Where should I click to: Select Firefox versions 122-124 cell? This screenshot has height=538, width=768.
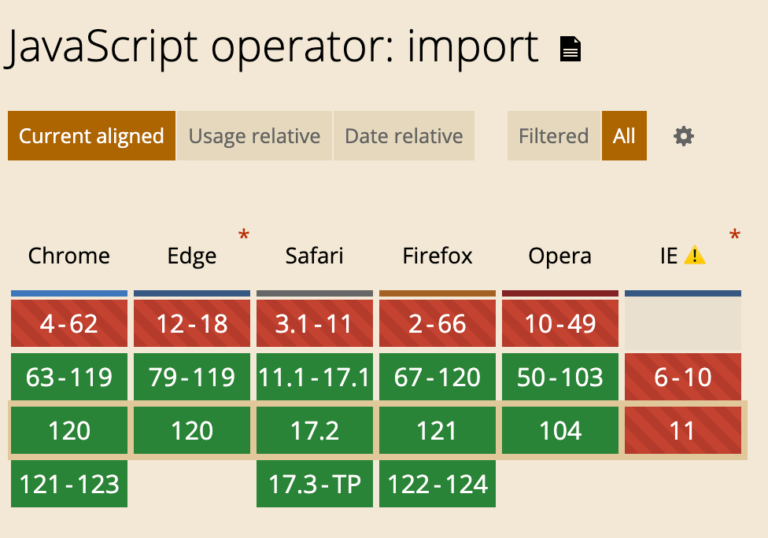click(x=437, y=484)
